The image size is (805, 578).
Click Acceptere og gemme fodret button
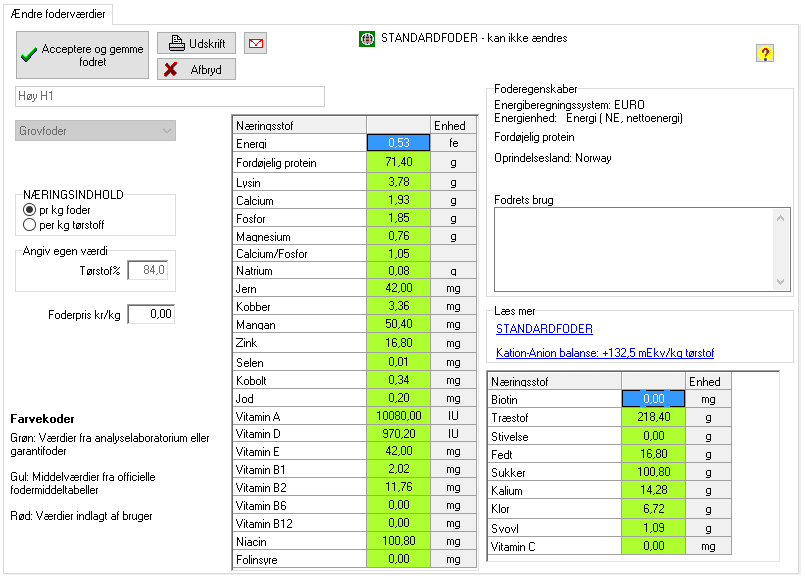[83, 55]
